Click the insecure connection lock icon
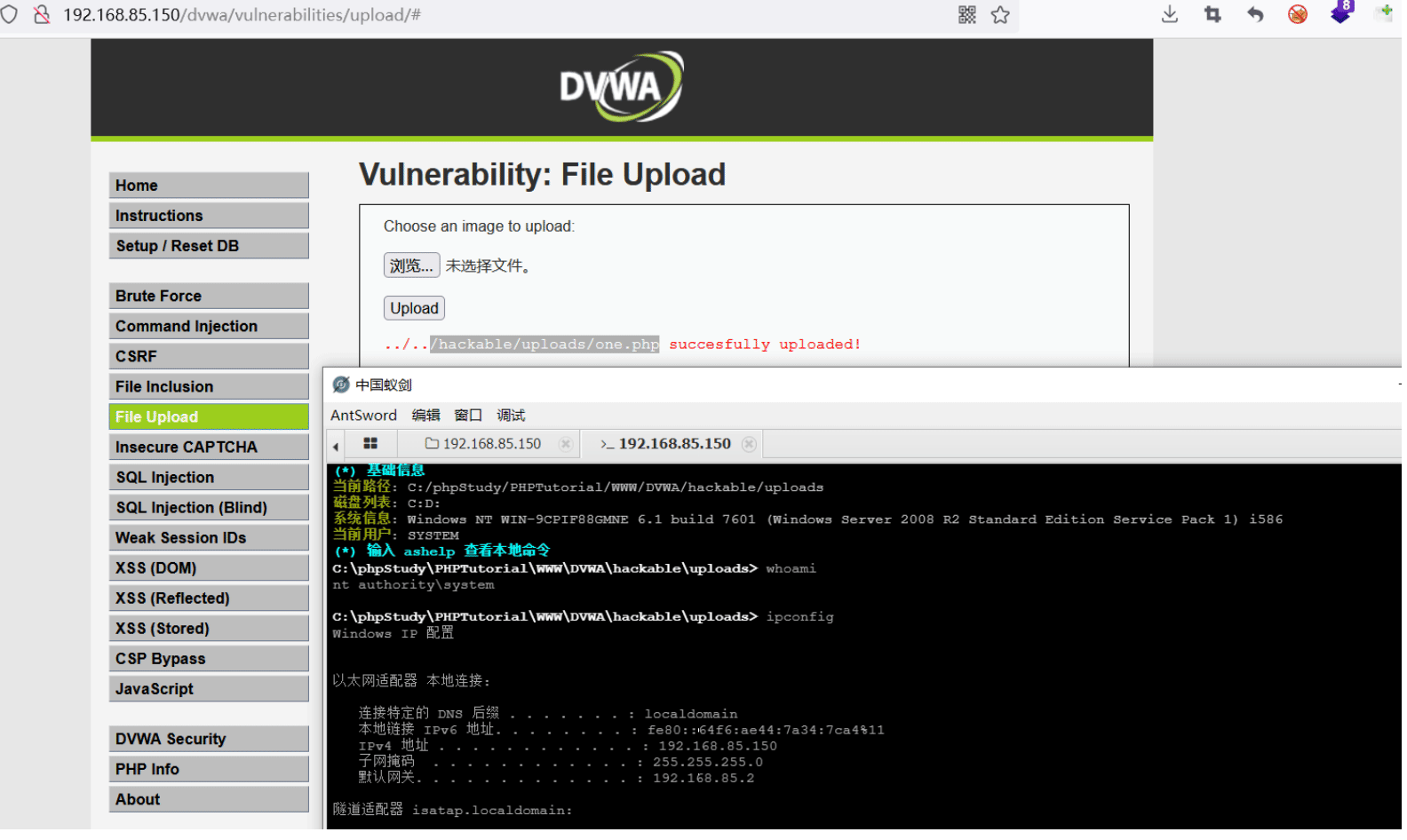 (x=41, y=14)
